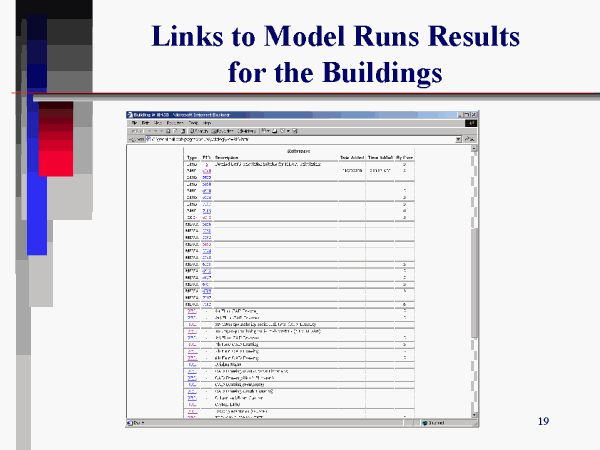Expand the address bar URL dropdown
Viewport: 600px width, 450px height.
[458, 140]
